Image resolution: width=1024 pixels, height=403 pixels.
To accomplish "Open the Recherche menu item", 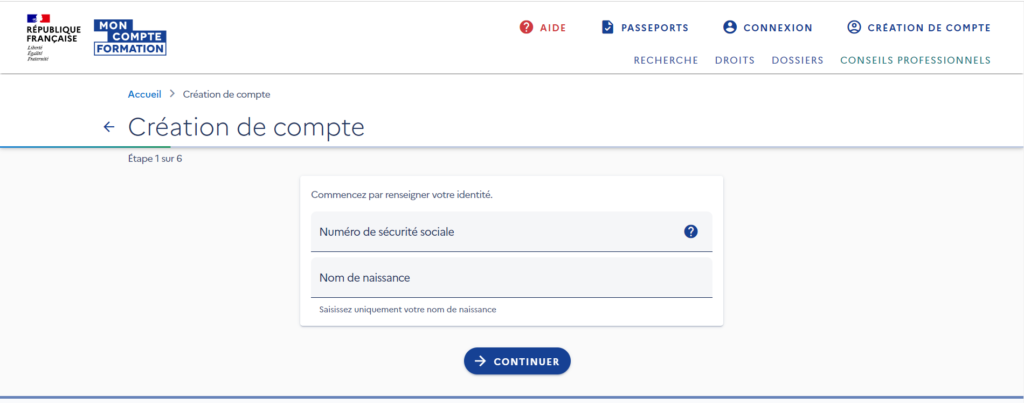I will (x=665, y=60).
